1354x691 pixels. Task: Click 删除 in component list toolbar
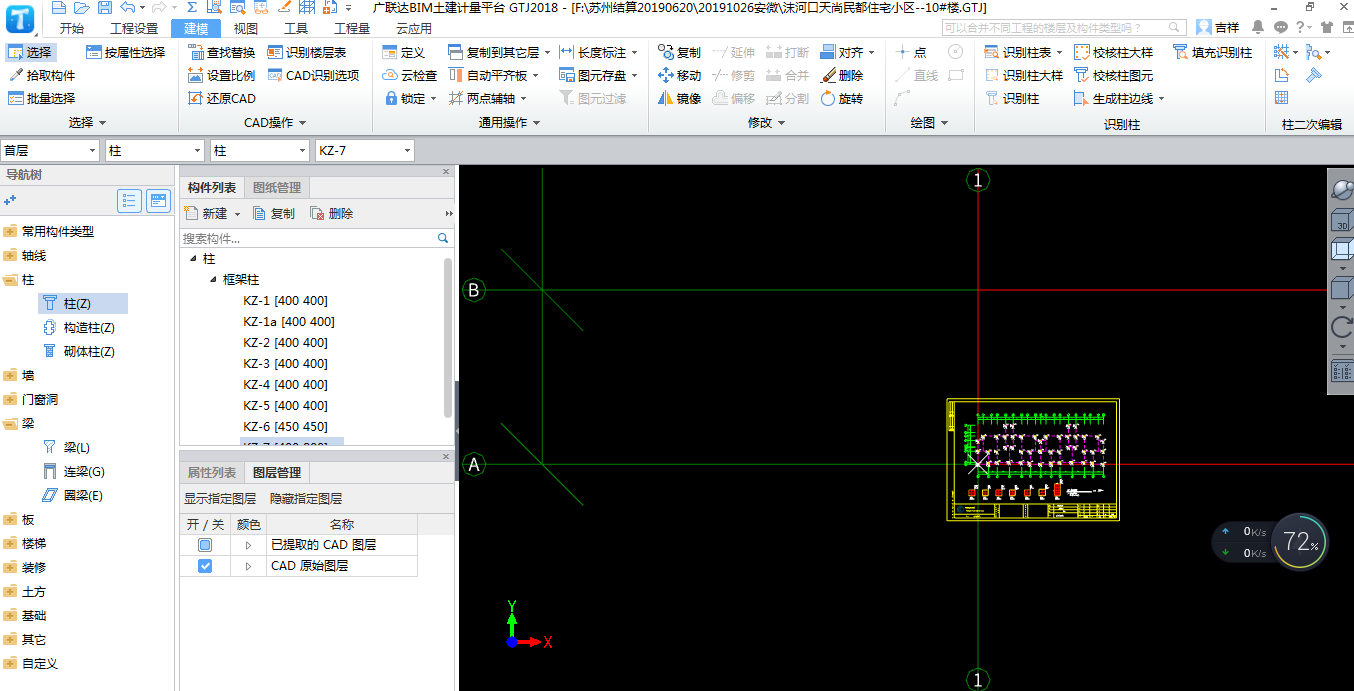(332, 213)
